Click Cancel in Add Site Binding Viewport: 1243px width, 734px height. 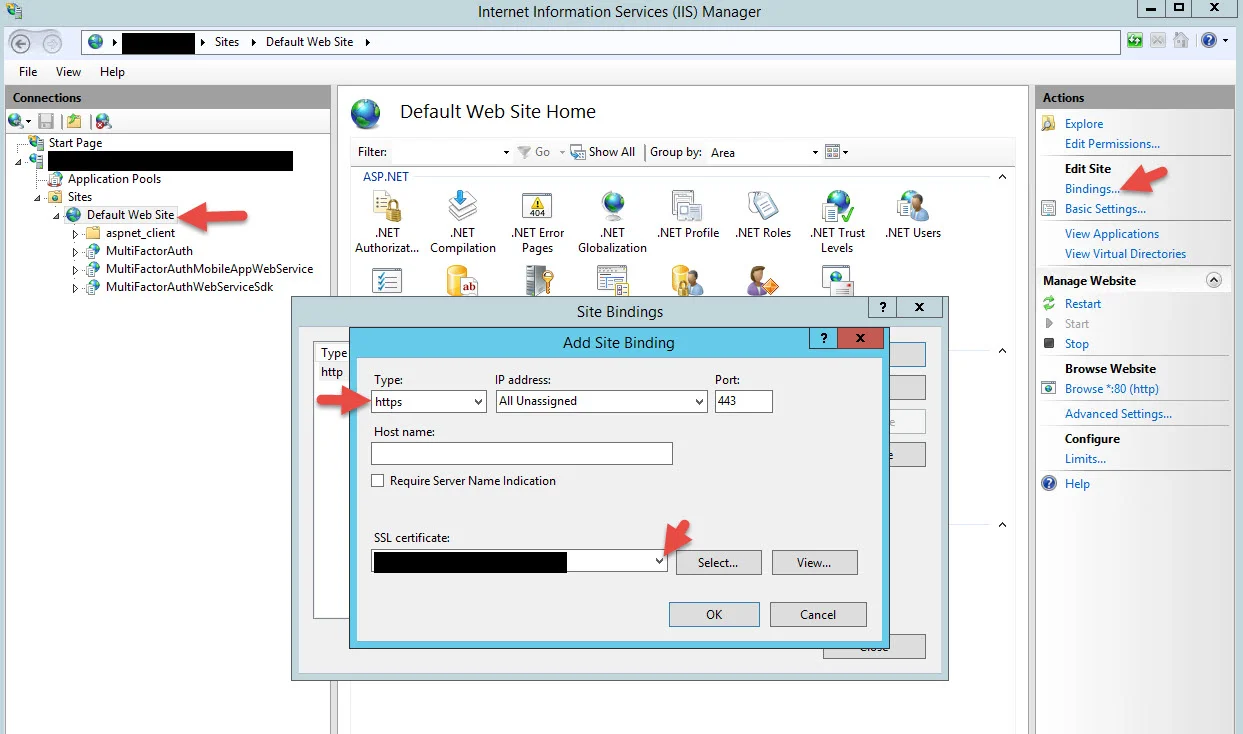(818, 614)
